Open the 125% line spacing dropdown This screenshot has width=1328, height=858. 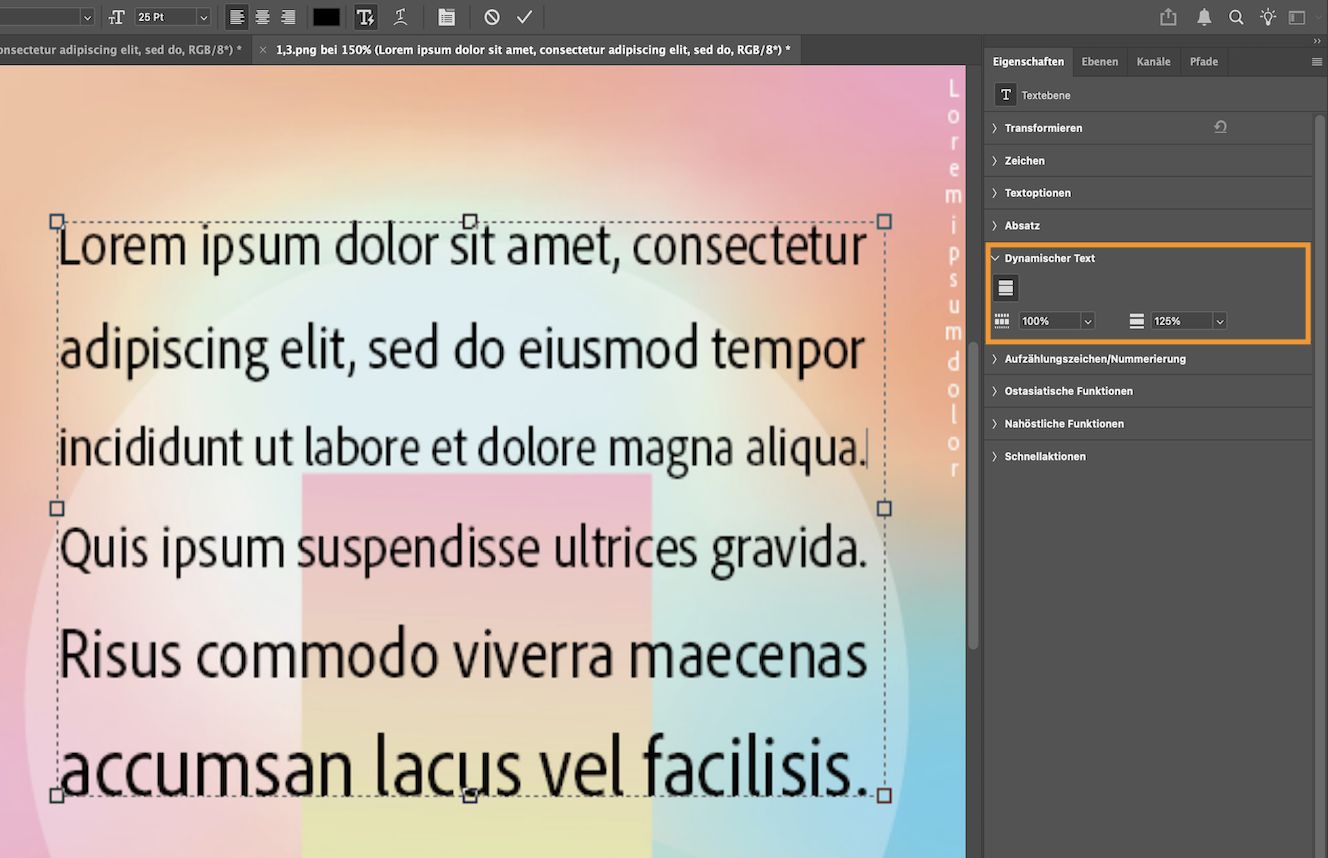(x=1219, y=320)
